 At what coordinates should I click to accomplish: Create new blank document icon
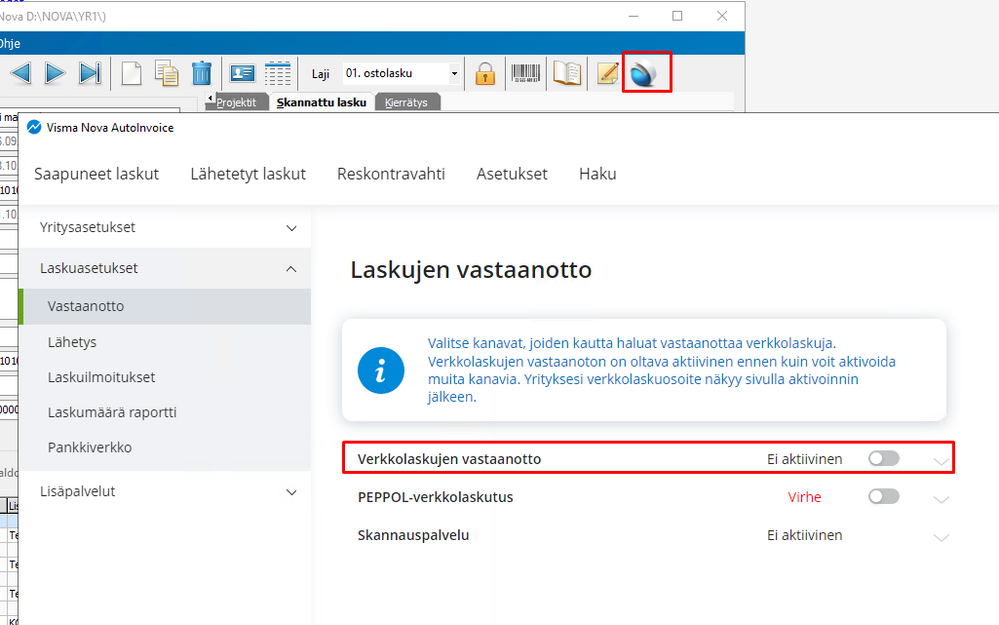(131, 73)
